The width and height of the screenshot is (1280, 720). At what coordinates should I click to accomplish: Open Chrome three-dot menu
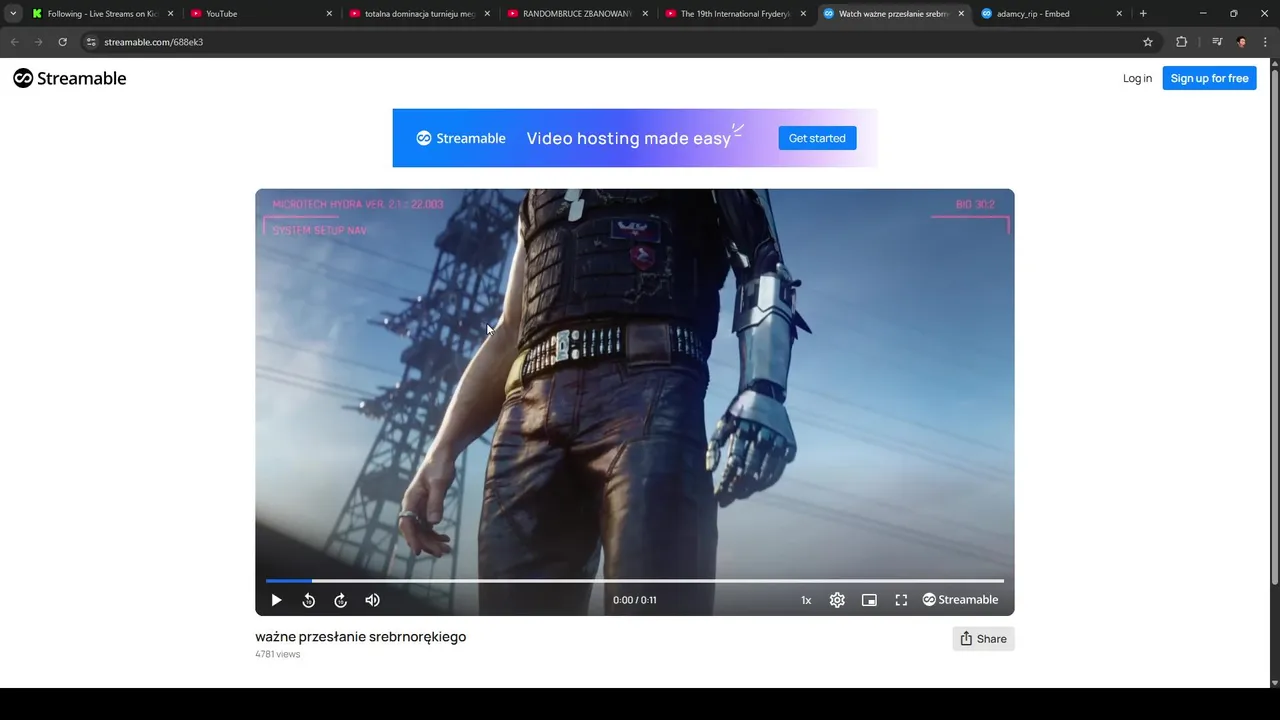tap(1266, 42)
